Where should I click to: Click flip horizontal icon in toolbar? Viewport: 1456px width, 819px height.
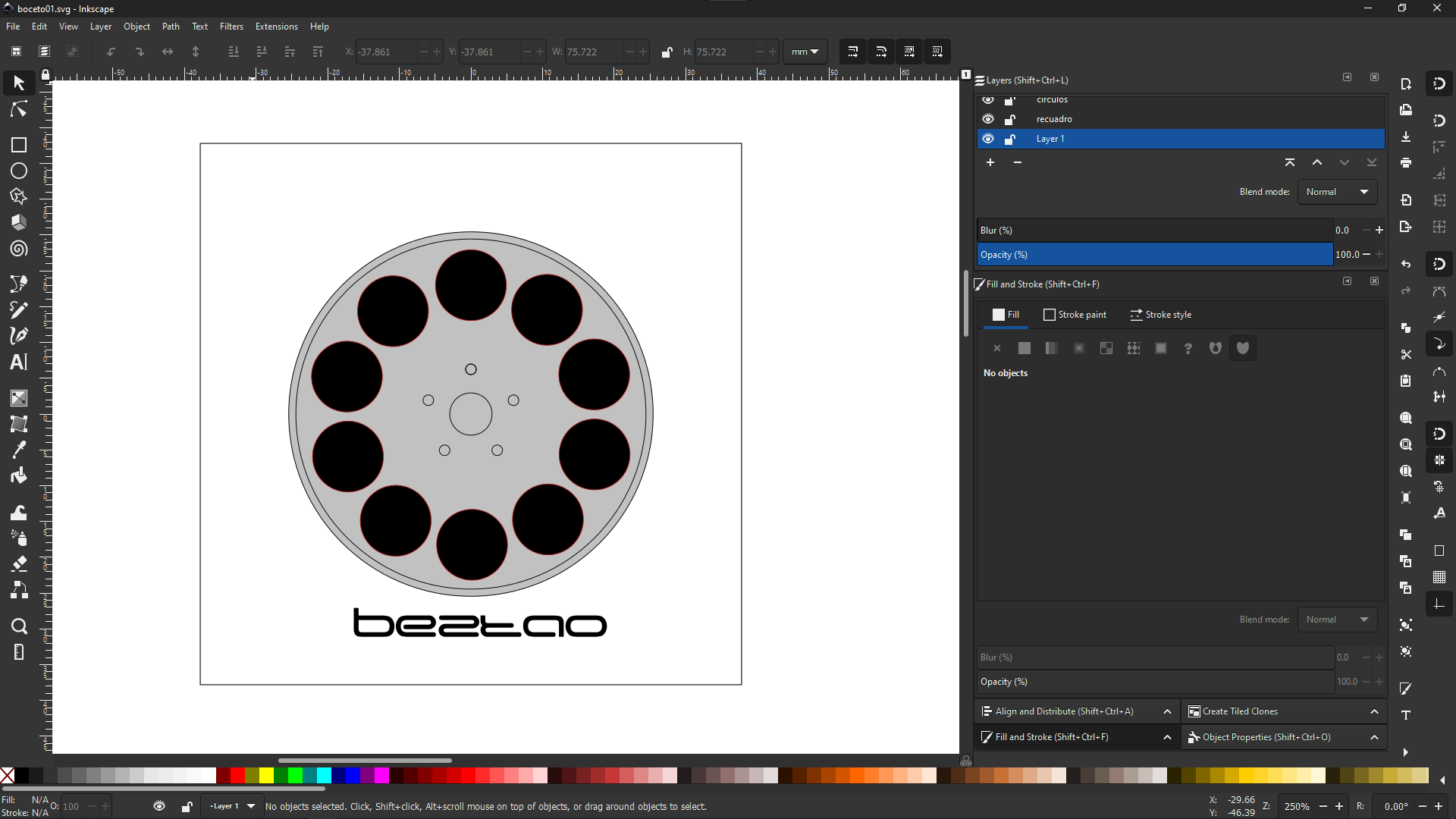[168, 52]
